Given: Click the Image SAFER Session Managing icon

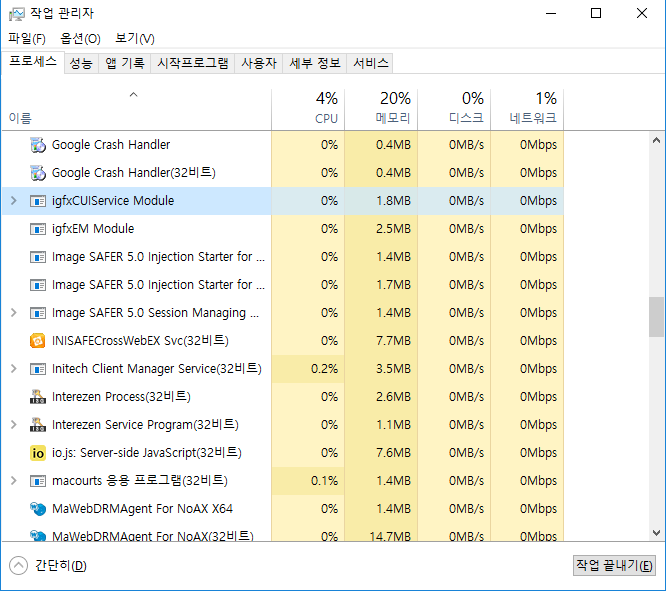Looking at the screenshot, I should (x=38, y=313).
